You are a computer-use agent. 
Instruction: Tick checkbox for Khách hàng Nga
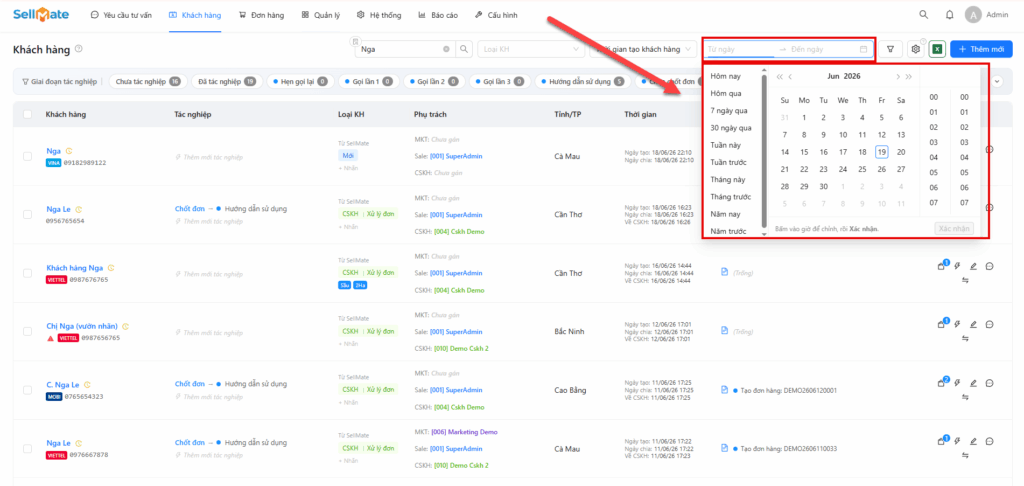click(27, 273)
